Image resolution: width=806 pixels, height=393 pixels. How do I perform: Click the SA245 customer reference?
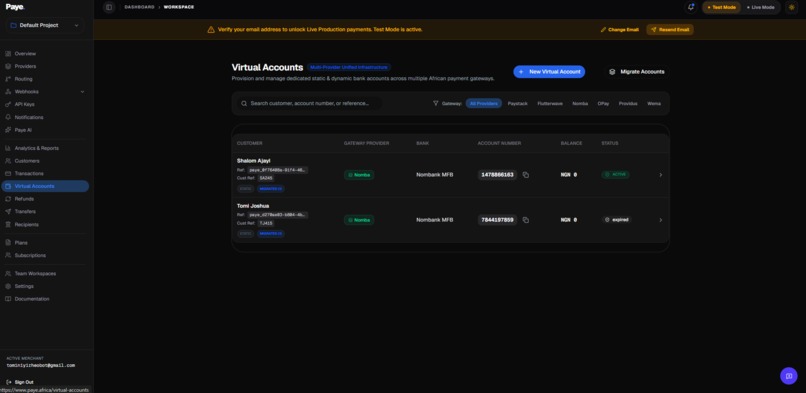pyautogui.click(x=266, y=178)
